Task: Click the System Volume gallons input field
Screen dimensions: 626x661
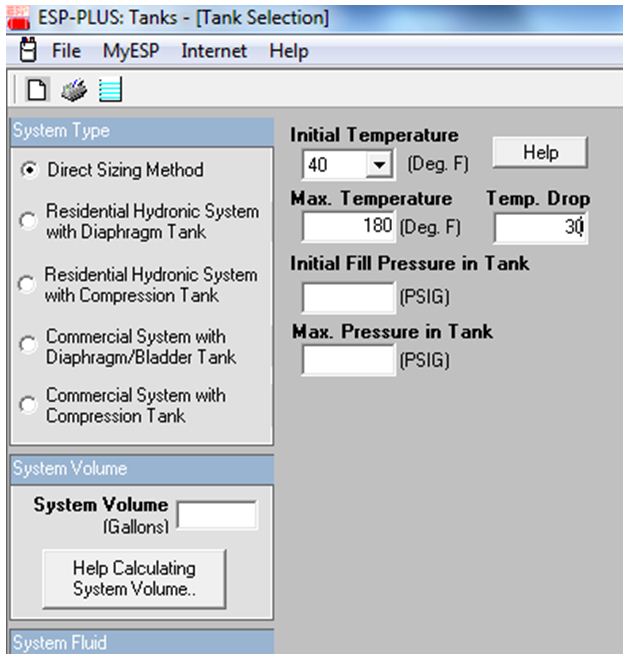Action: (217, 514)
